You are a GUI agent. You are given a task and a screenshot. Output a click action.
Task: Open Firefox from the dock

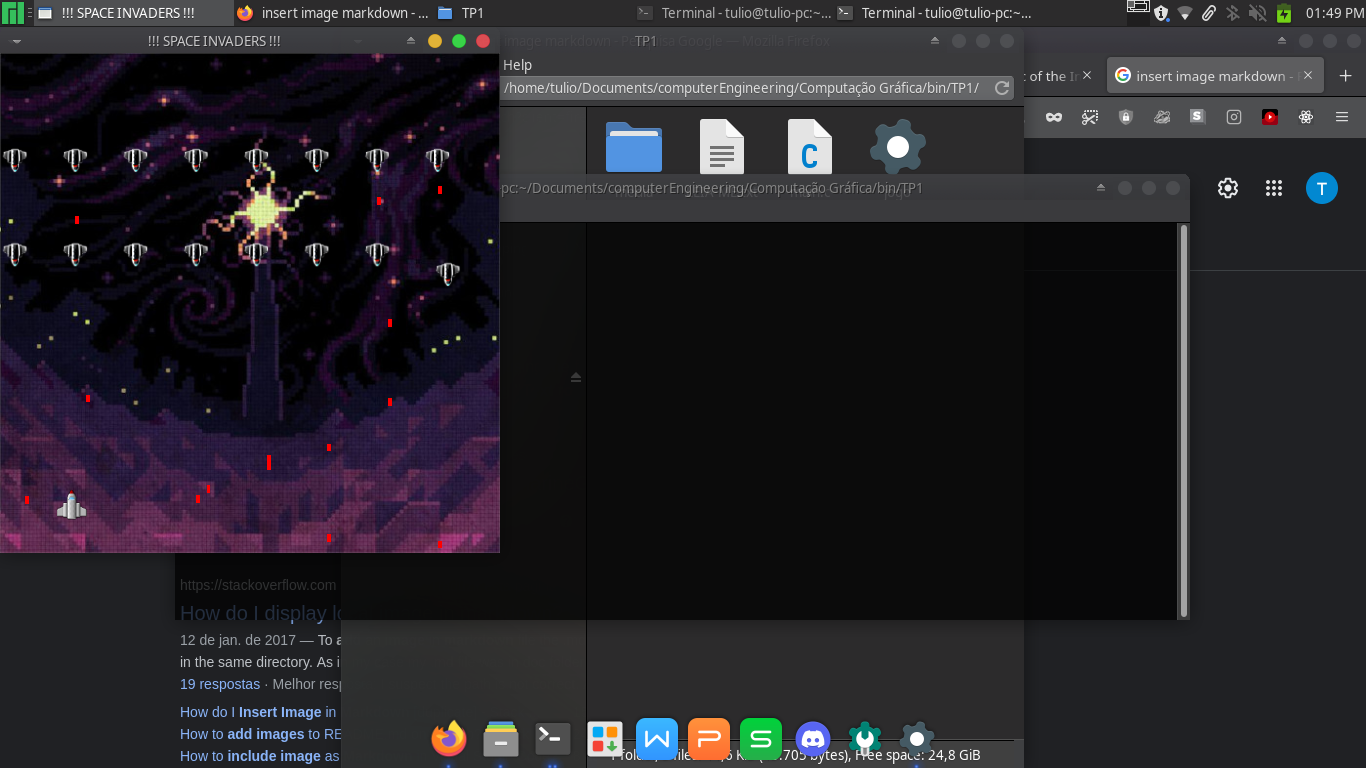449,739
